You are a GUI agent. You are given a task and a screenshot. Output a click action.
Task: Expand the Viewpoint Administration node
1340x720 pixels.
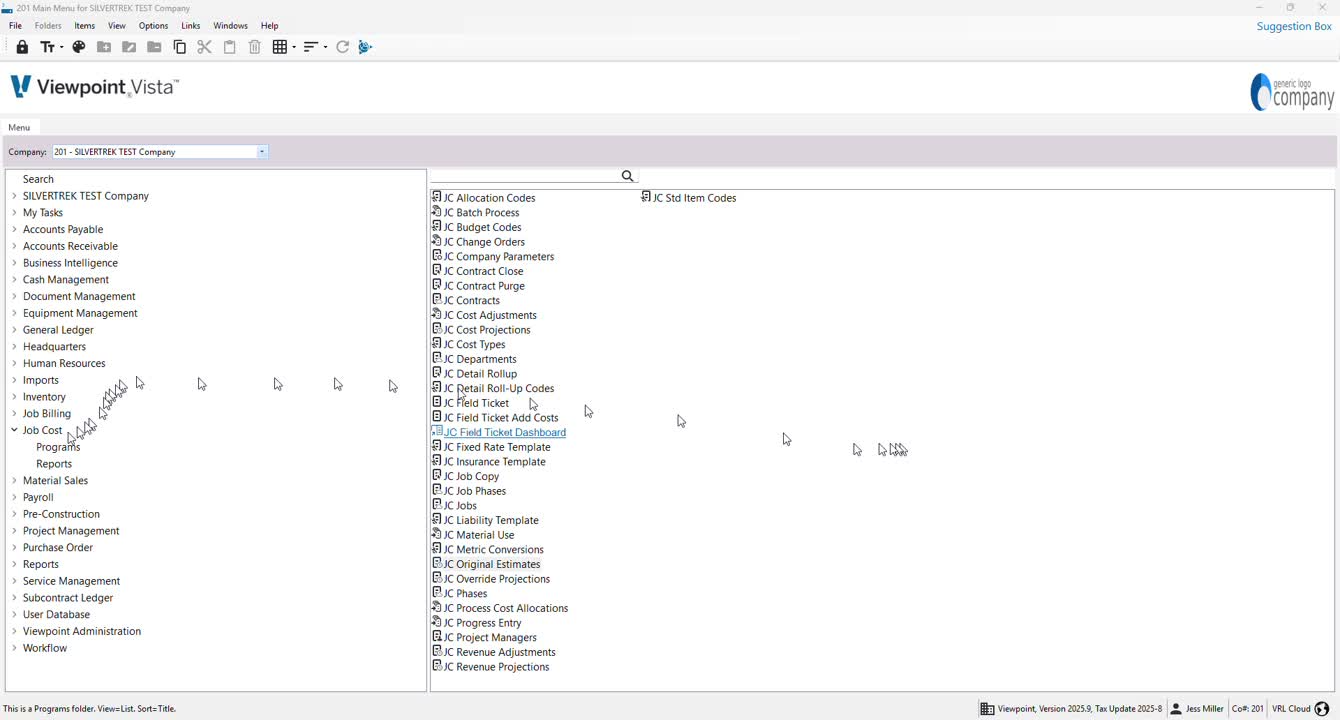(x=14, y=631)
